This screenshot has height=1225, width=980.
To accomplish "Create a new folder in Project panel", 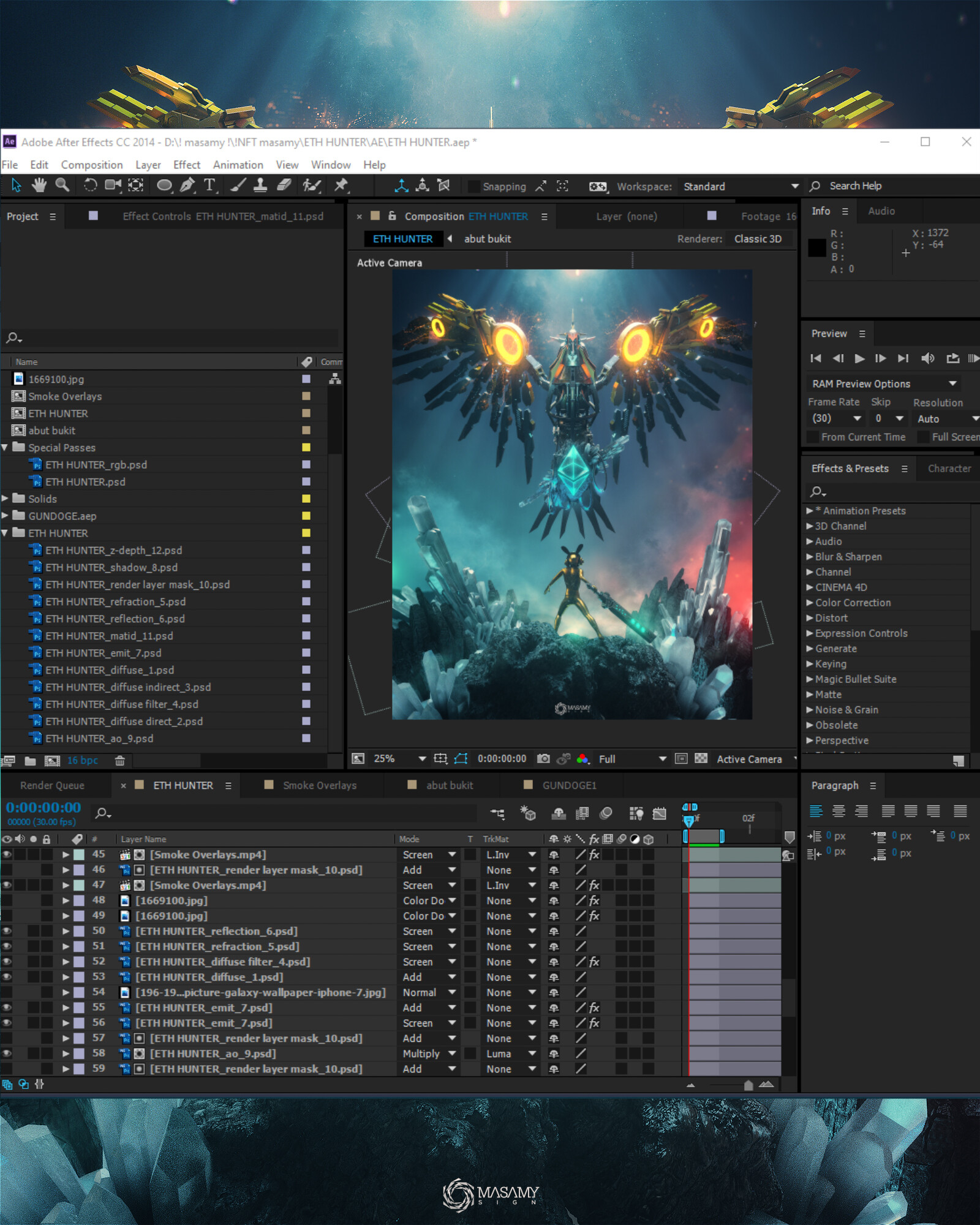I will [30, 761].
